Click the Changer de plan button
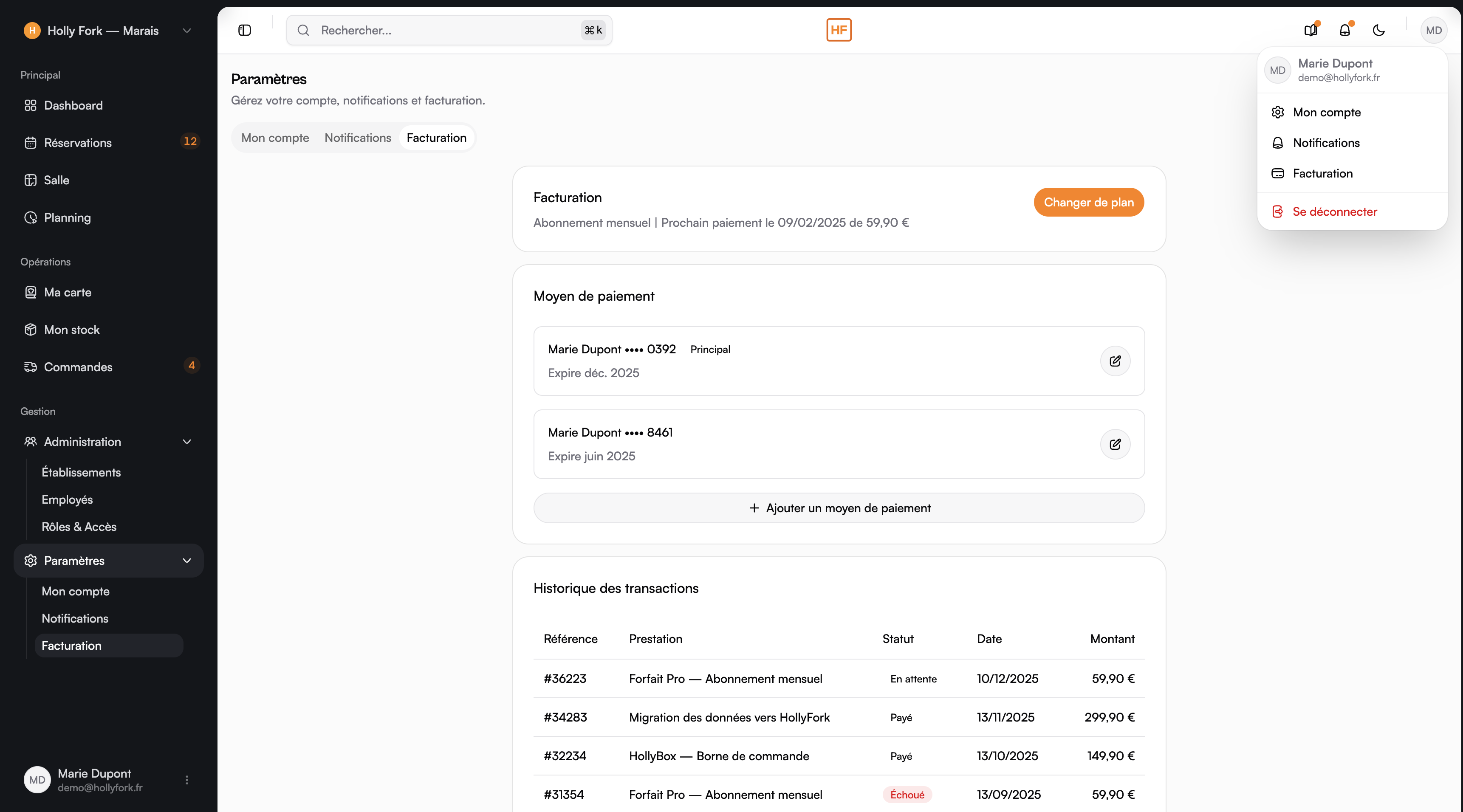Viewport: 1463px width, 812px height. pos(1088,202)
